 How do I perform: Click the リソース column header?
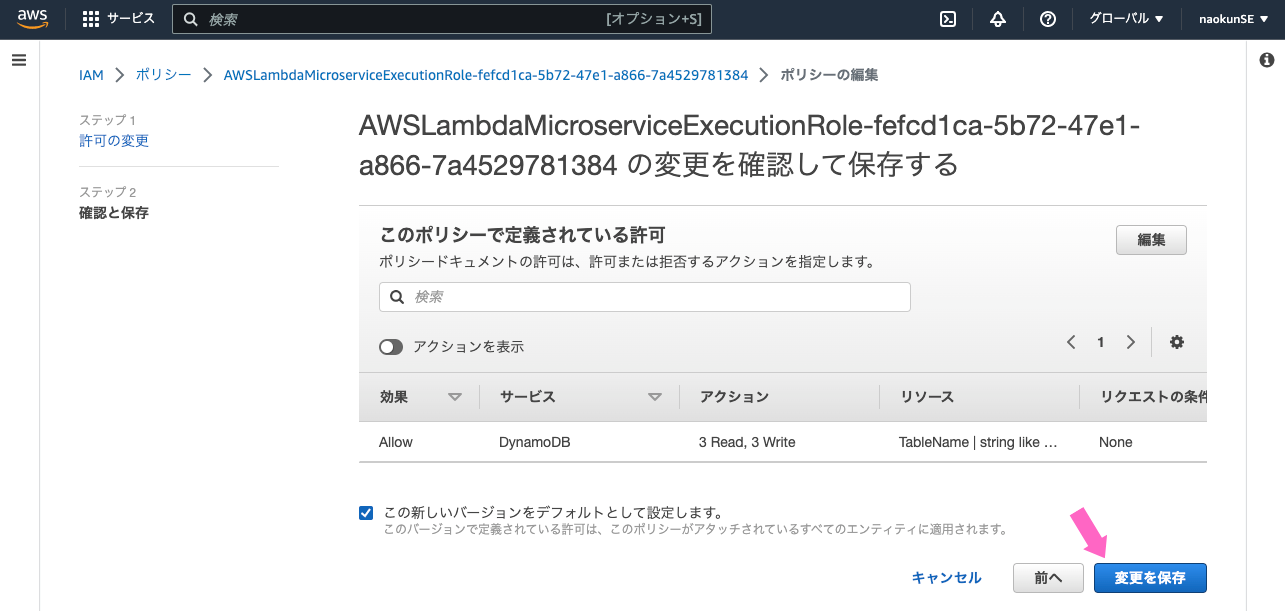coord(926,397)
